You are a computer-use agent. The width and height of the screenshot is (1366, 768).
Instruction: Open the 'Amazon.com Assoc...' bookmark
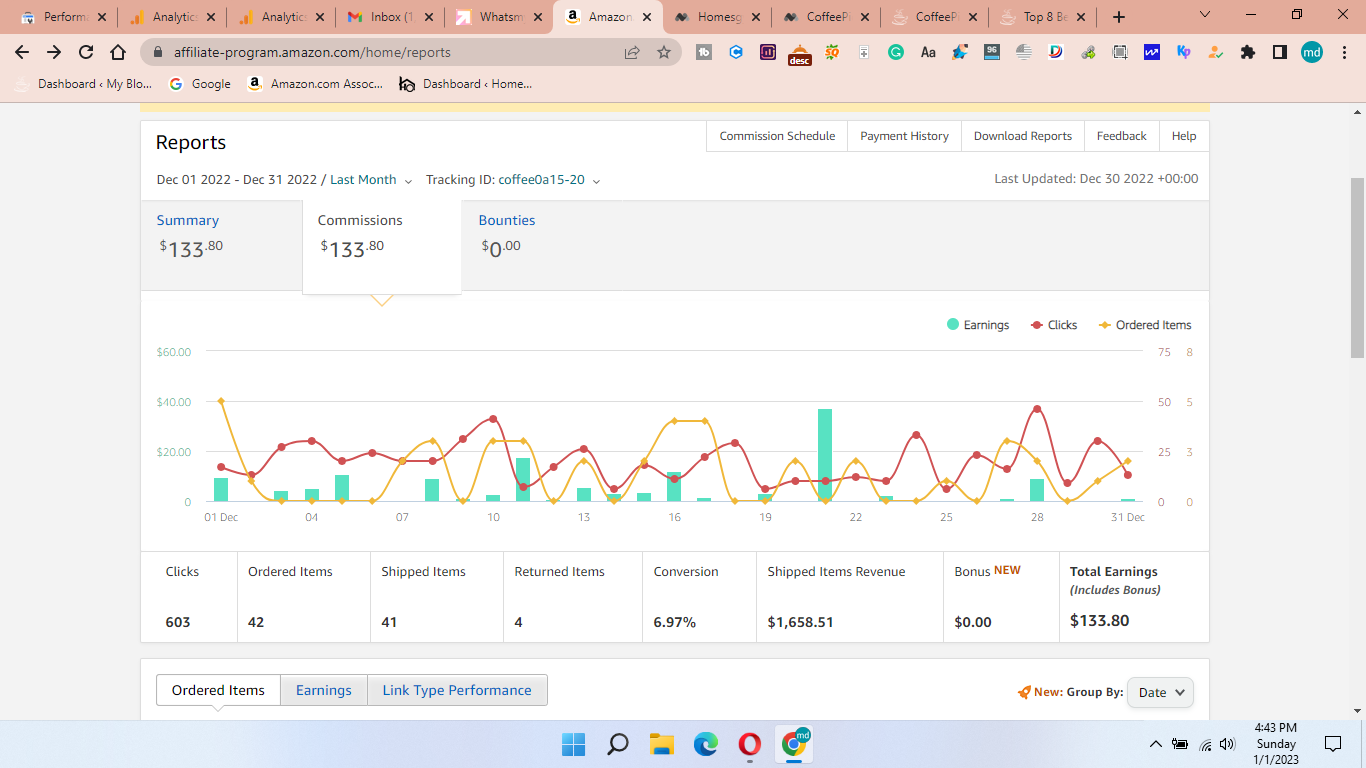315,84
